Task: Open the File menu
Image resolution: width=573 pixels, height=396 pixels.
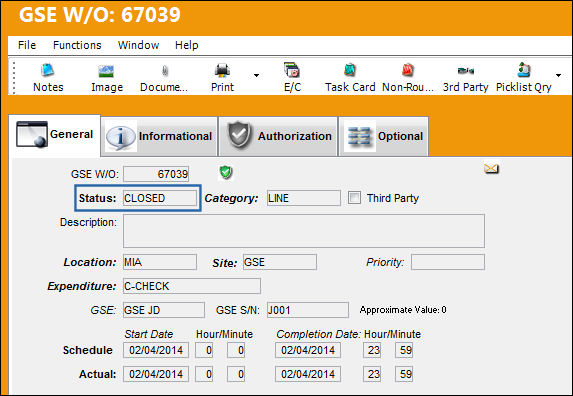Action: pos(27,45)
